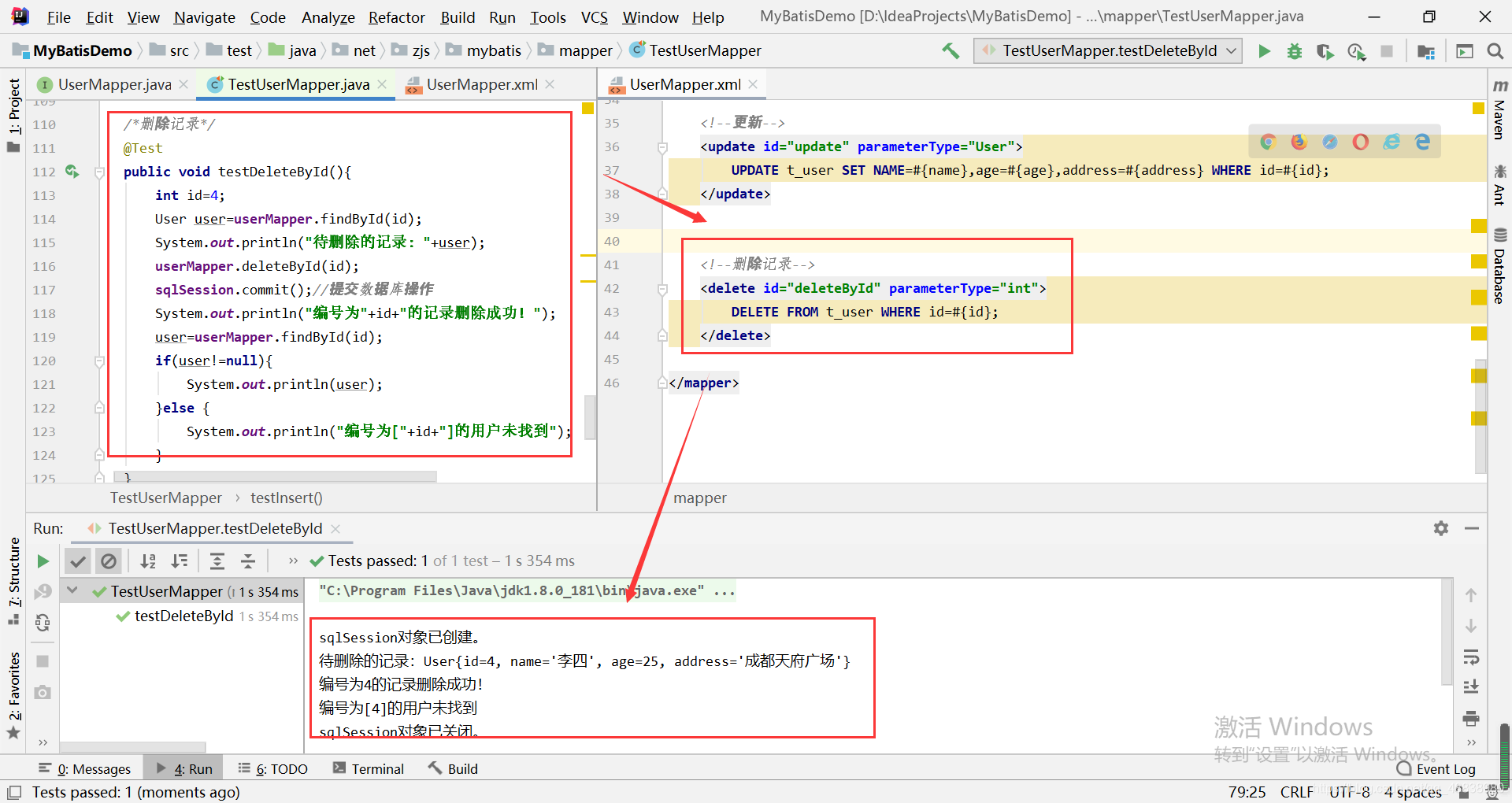Switch to the UserMapper.java tab
The width and height of the screenshot is (1512, 803).
(x=113, y=84)
